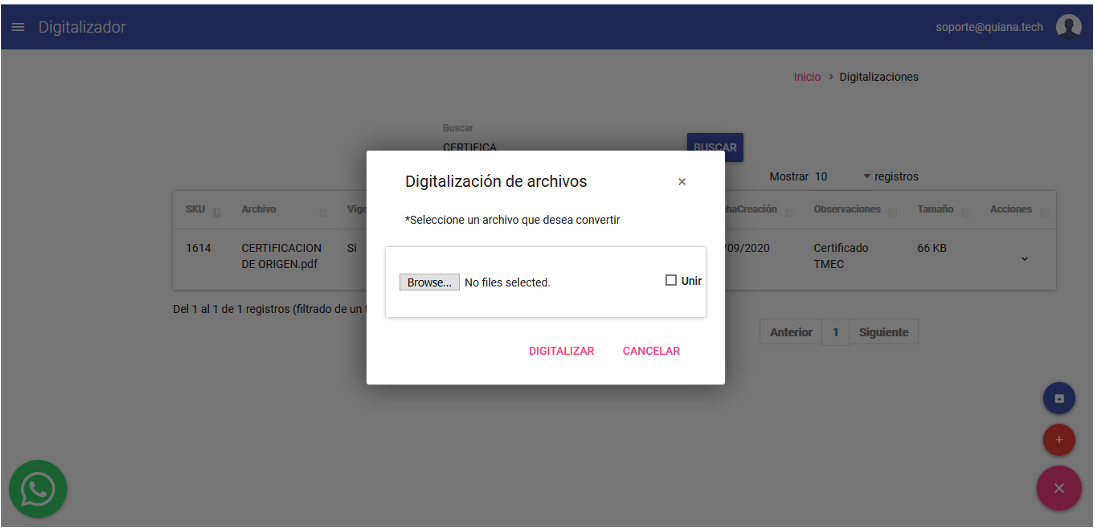
Task: Click the Certificado TMEC observation cell
Action: tap(841, 256)
